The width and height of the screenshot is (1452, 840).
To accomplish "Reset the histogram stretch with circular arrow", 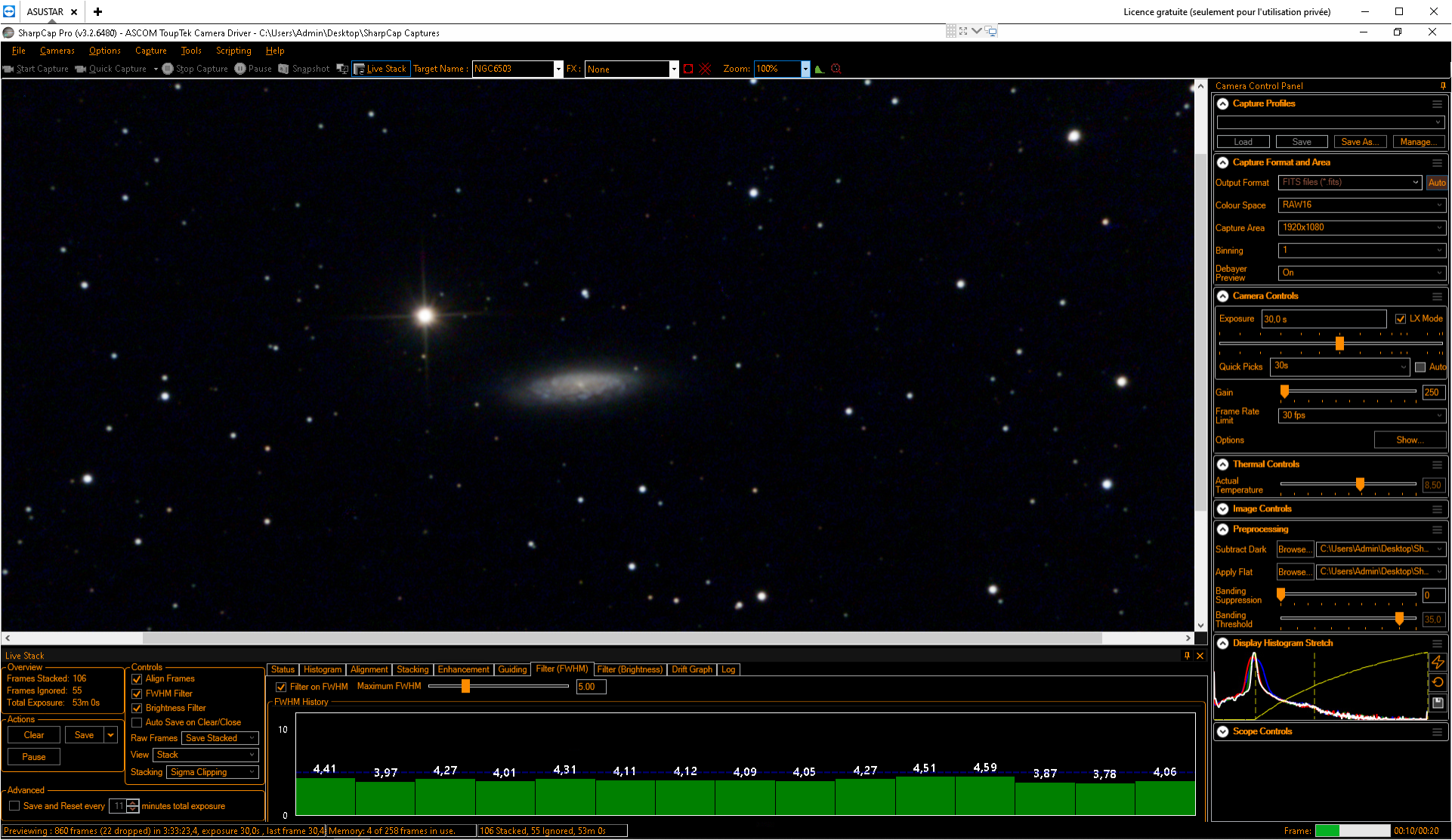I will tap(1438, 682).
